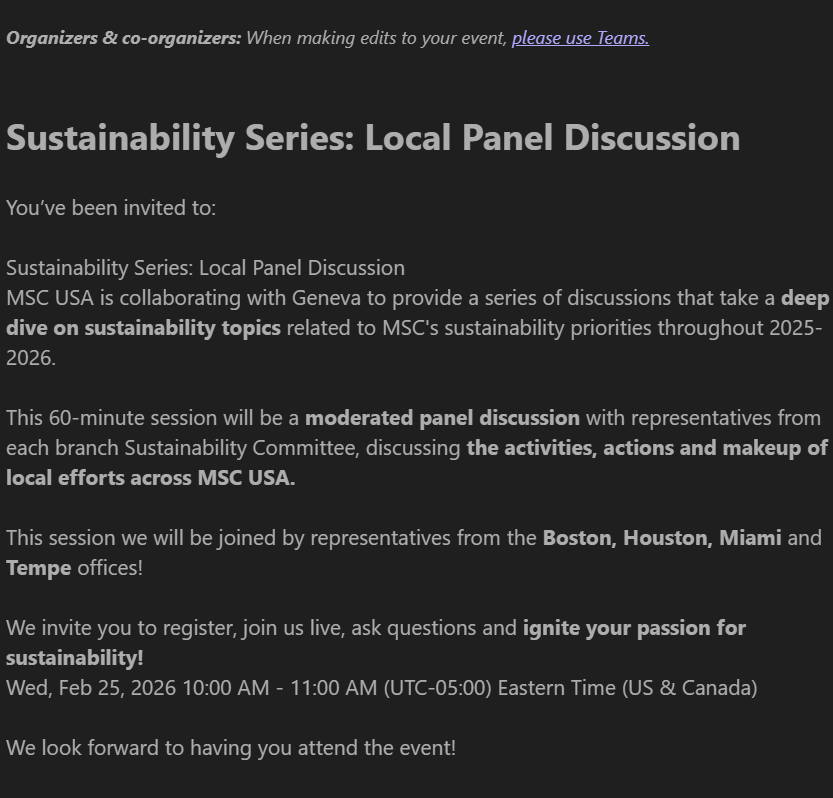The height and width of the screenshot is (798, 833).
Task: Click the '2026.' text ending the paragraph
Action: click(x=31, y=358)
